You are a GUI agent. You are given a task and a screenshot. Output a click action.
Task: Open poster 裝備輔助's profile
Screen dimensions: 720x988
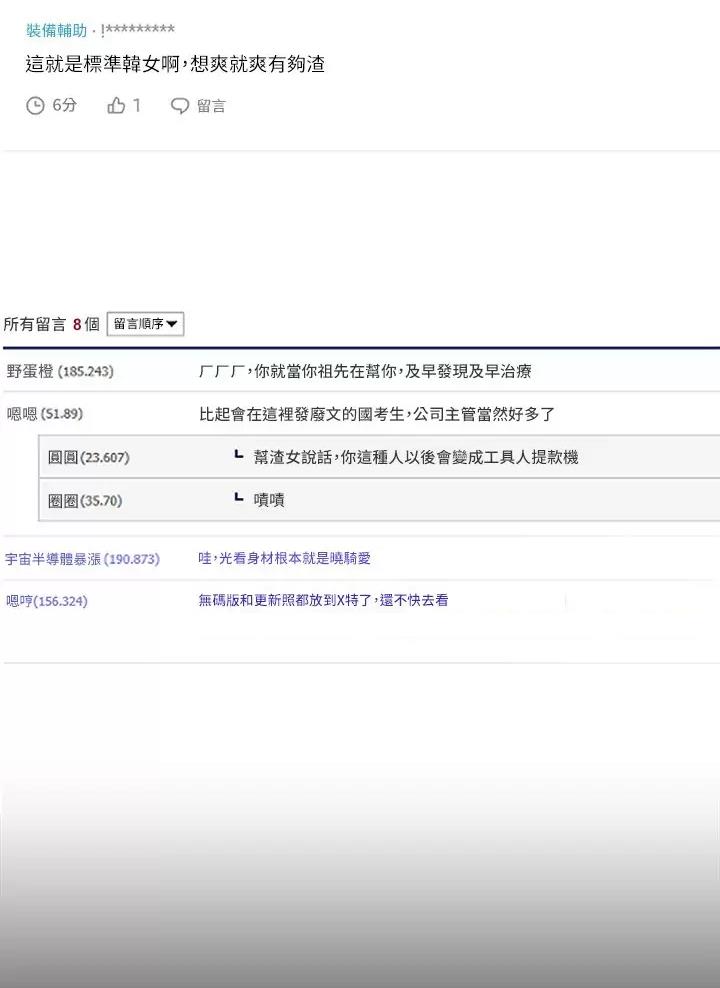(x=56, y=30)
